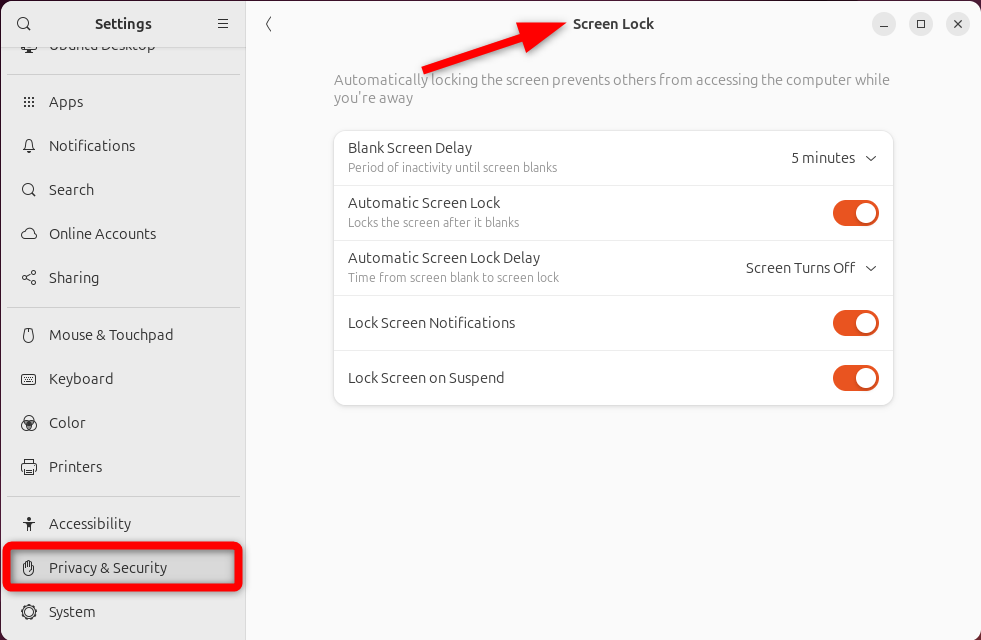981x640 pixels.
Task: Click the Printers icon in sidebar
Action: point(29,467)
